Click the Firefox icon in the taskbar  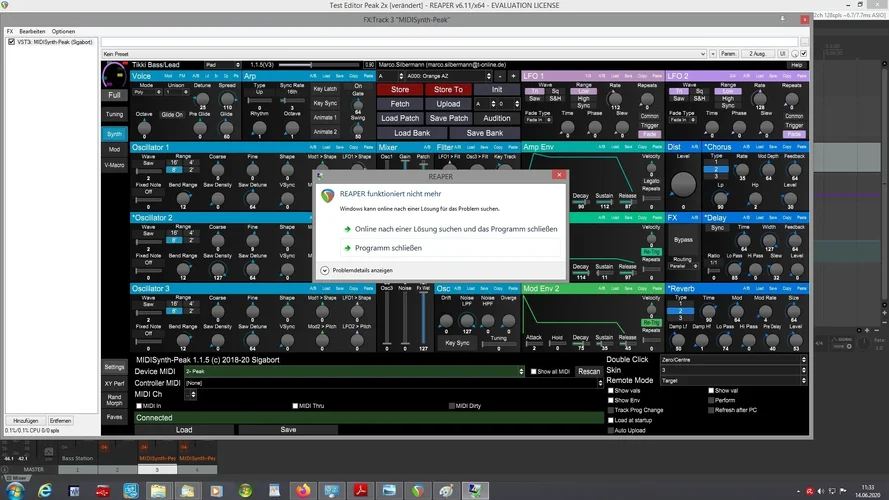(x=304, y=490)
